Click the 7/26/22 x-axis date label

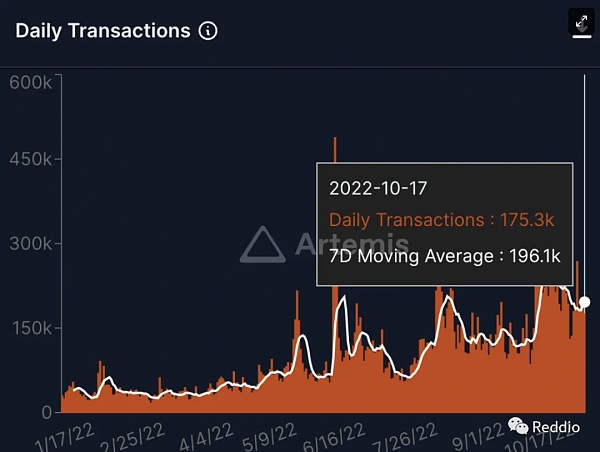click(x=405, y=437)
